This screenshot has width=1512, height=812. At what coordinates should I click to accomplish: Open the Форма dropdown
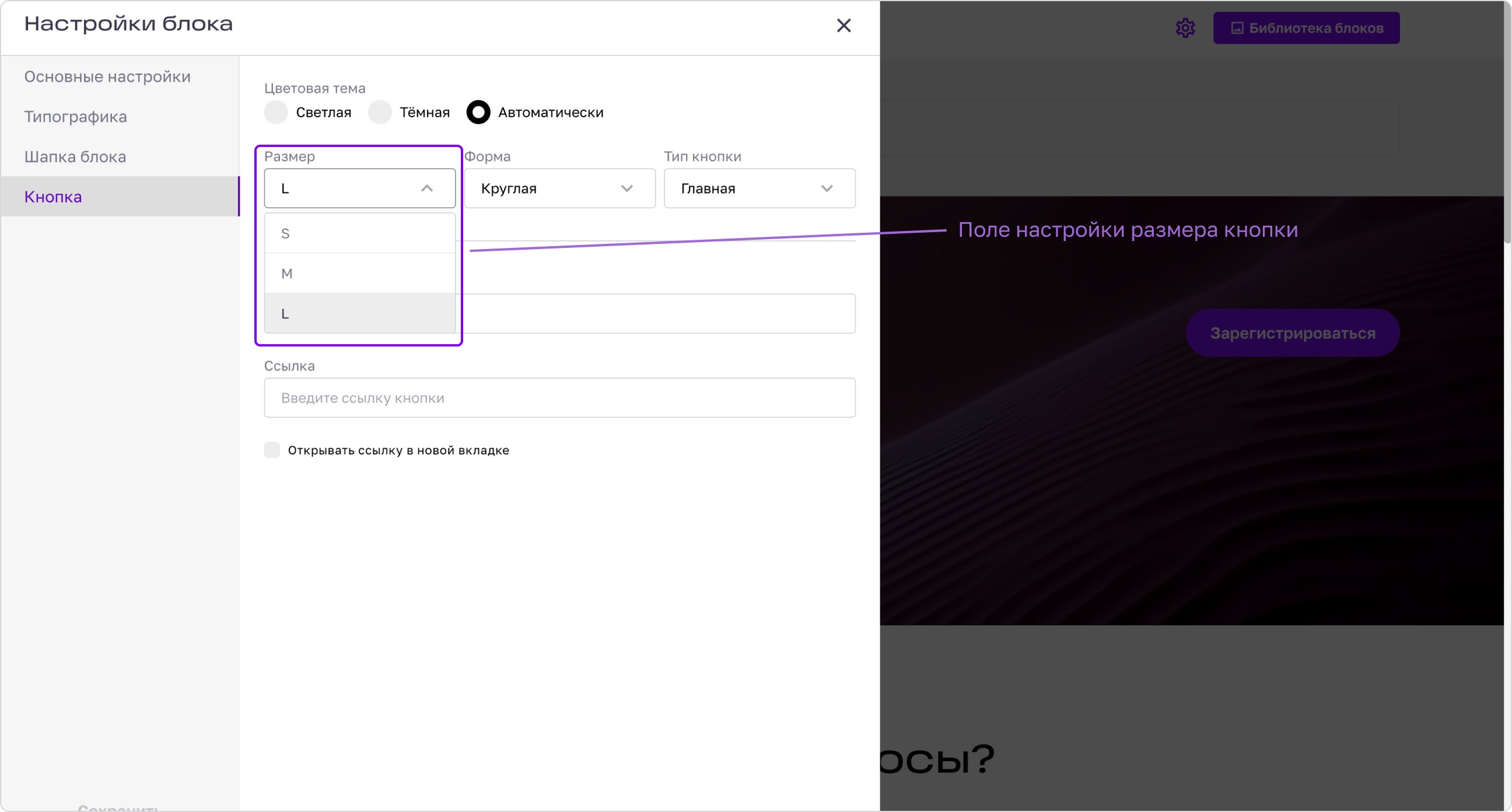click(x=559, y=188)
